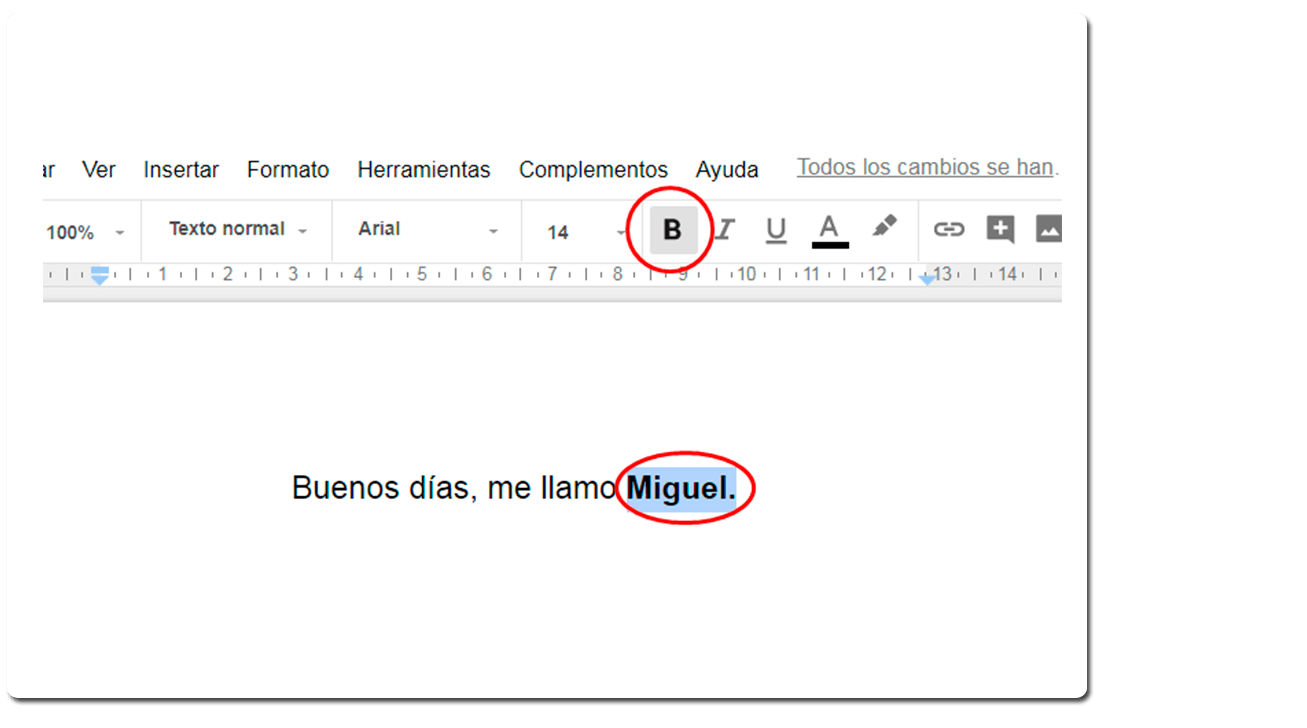Open the Ver menu
Image resolution: width=1307 pixels, height=728 pixels.
pos(99,170)
